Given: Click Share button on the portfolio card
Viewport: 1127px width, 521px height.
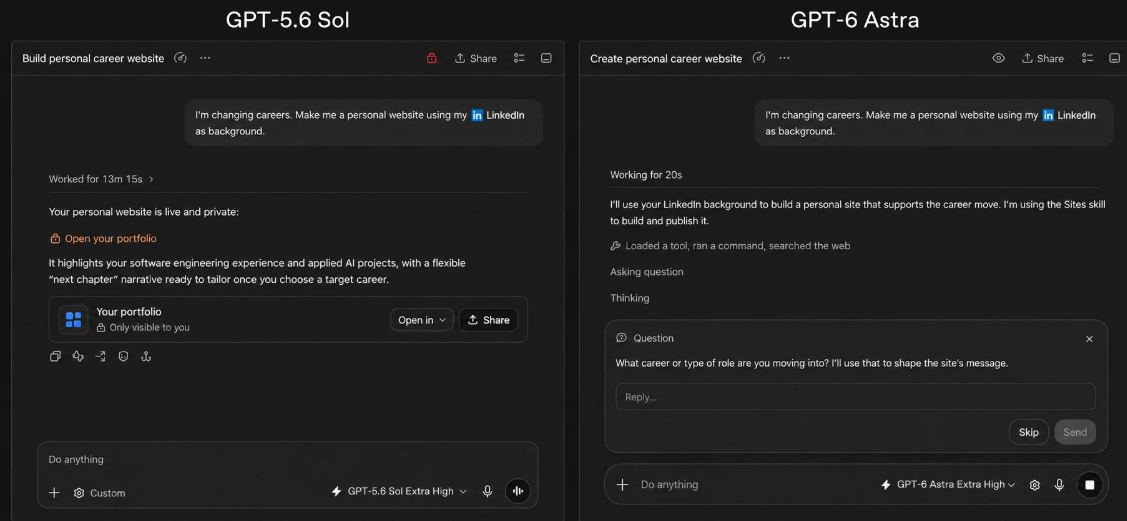Looking at the screenshot, I should pos(488,320).
